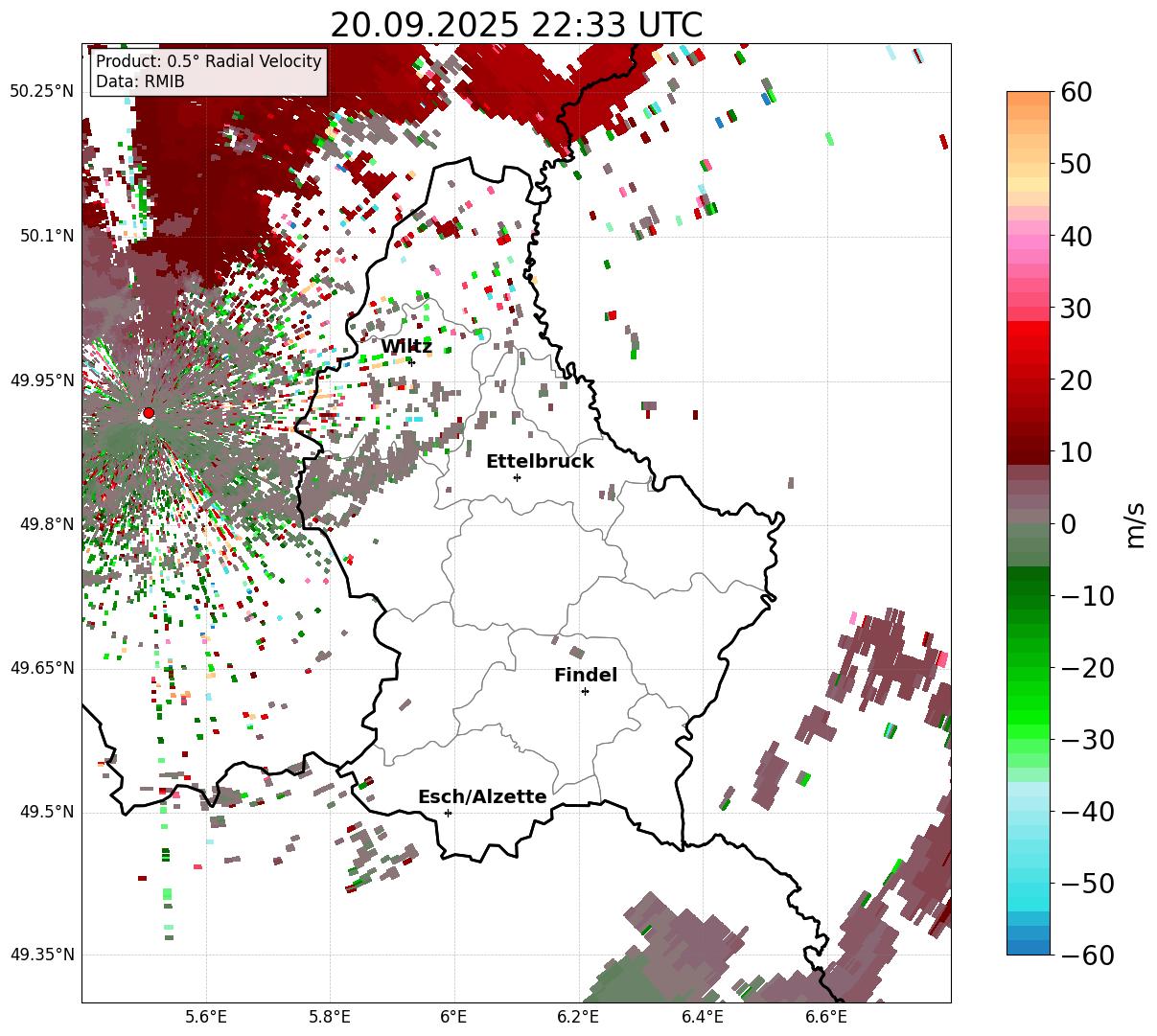
Task: Click the Findel station cross marker
Action: [x=585, y=691]
